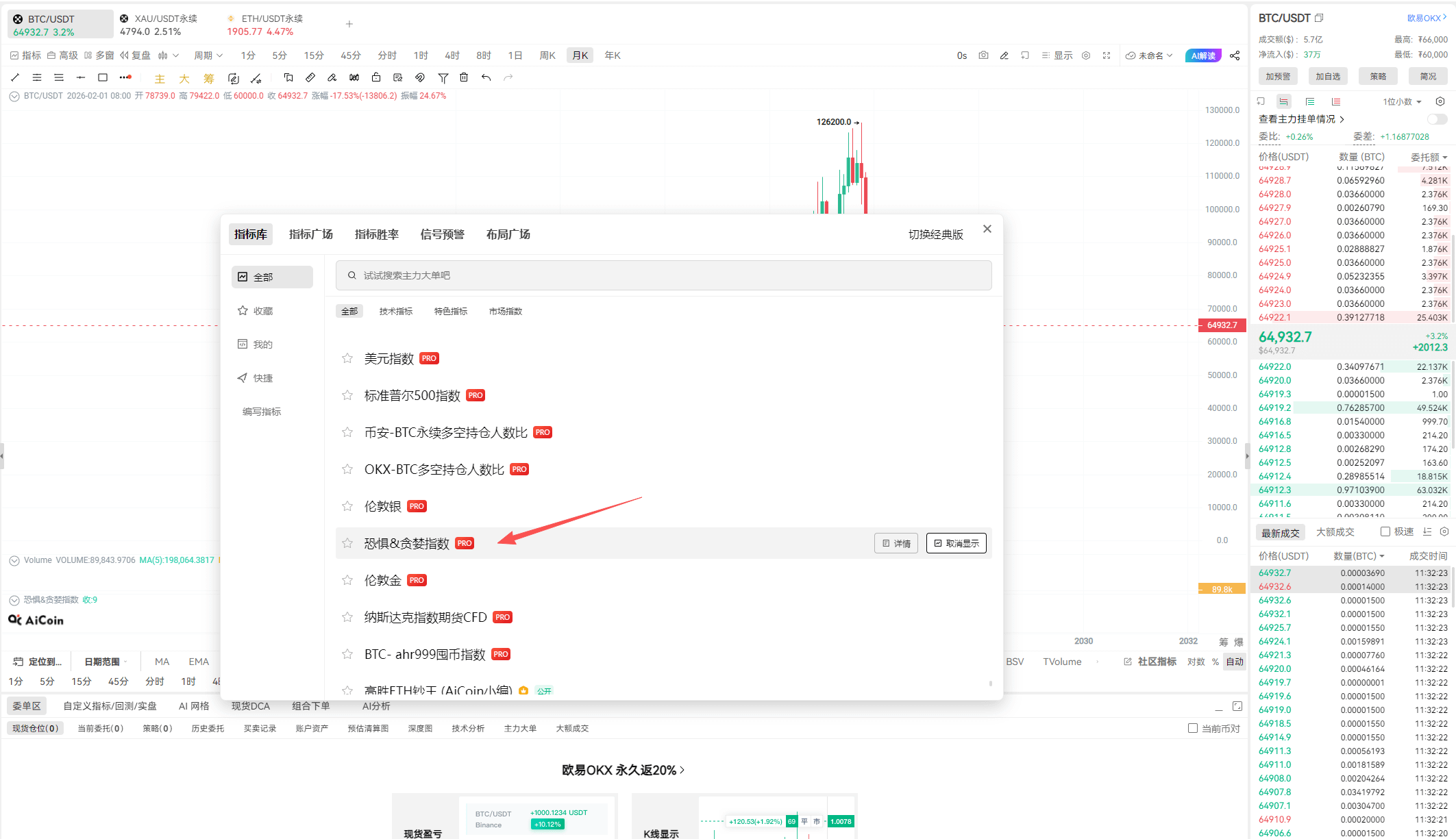Open the 1位小数 decimal precision dropdown
The height and width of the screenshot is (839, 1456).
tap(1399, 101)
